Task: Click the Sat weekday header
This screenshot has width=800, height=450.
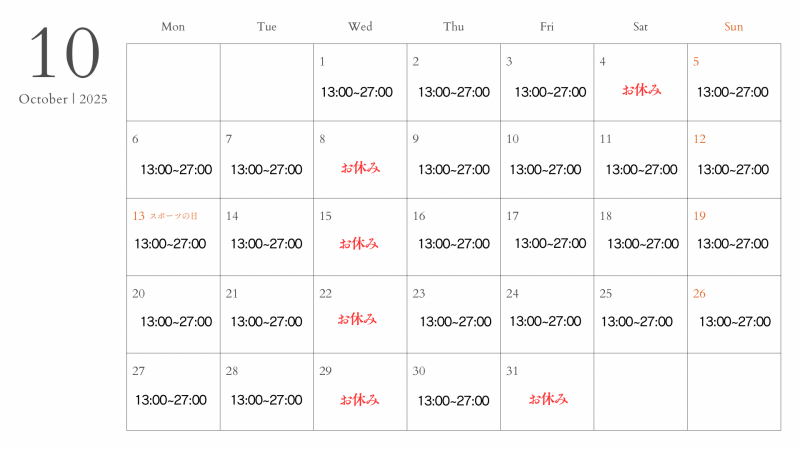Action: click(x=640, y=27)
